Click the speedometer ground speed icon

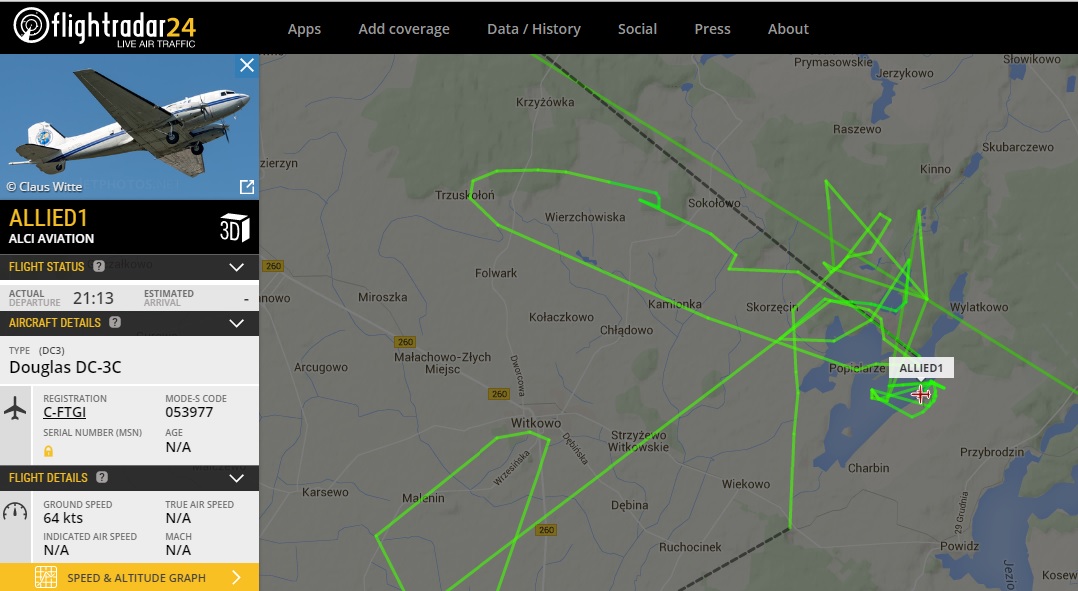point(15,511)
